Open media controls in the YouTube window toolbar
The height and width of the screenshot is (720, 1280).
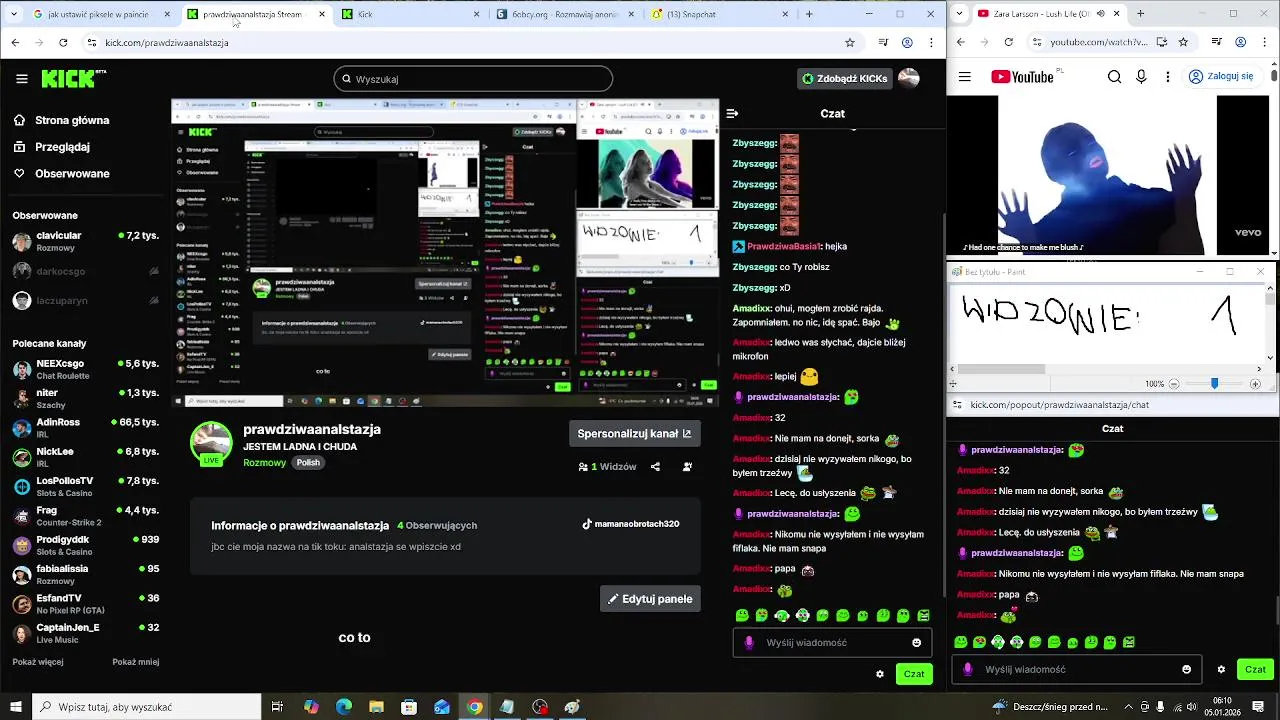pos(1217,43)
